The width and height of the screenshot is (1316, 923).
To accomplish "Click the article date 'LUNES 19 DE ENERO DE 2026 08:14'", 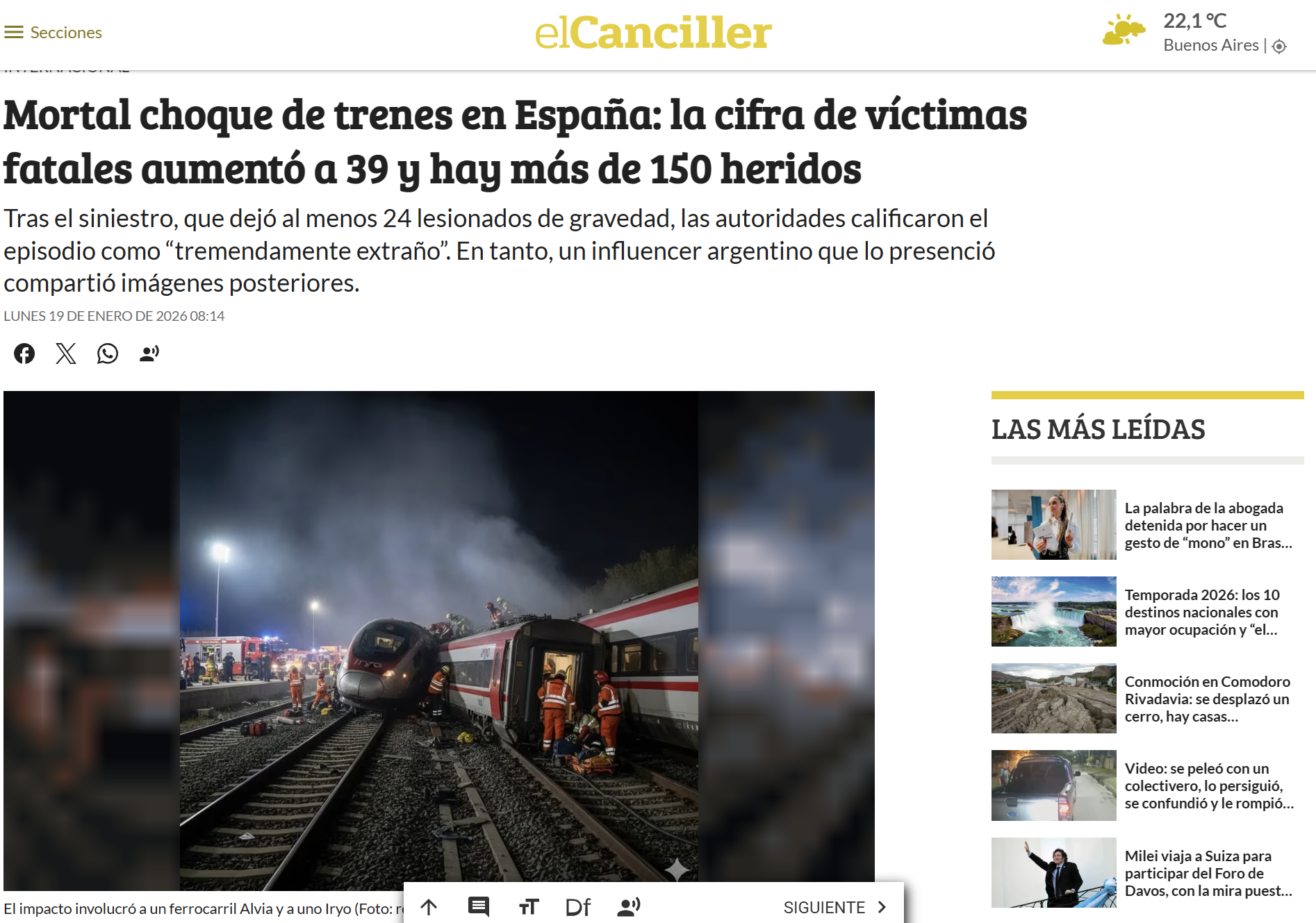I will click(114, 316).
